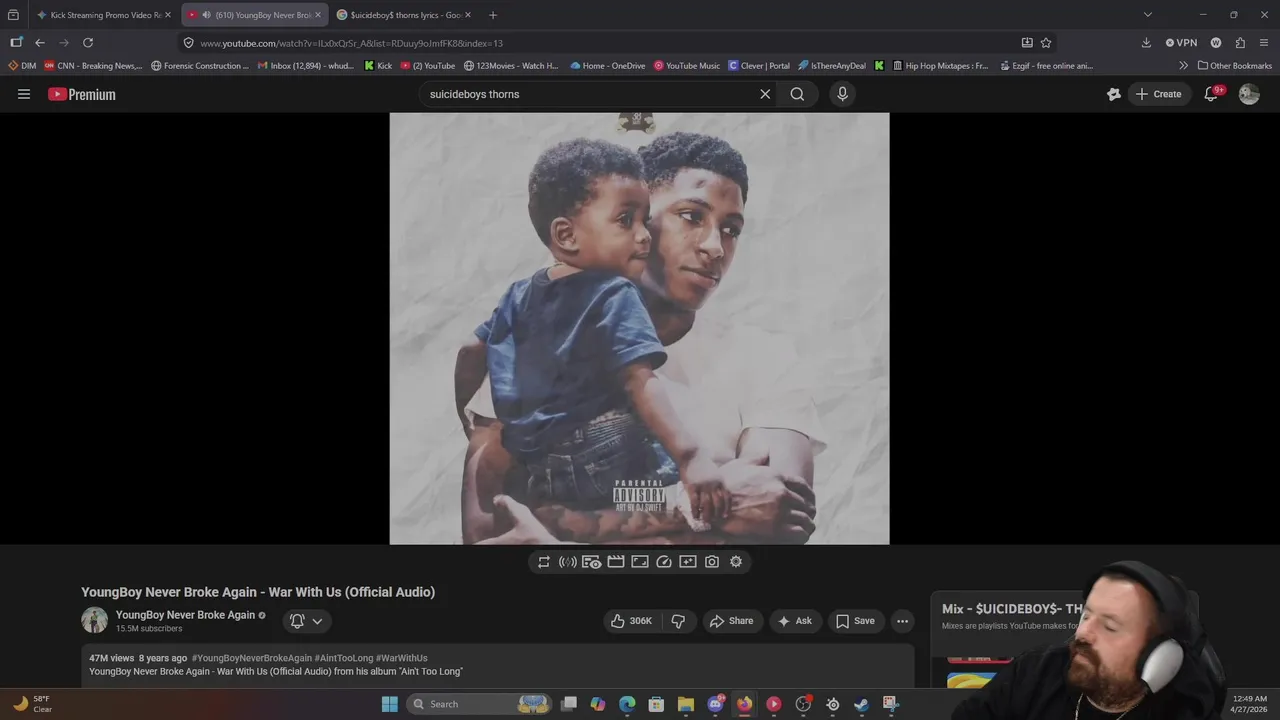Toggle the full-window expand icon
1280x720 pixels.
[x=640, y=562]
